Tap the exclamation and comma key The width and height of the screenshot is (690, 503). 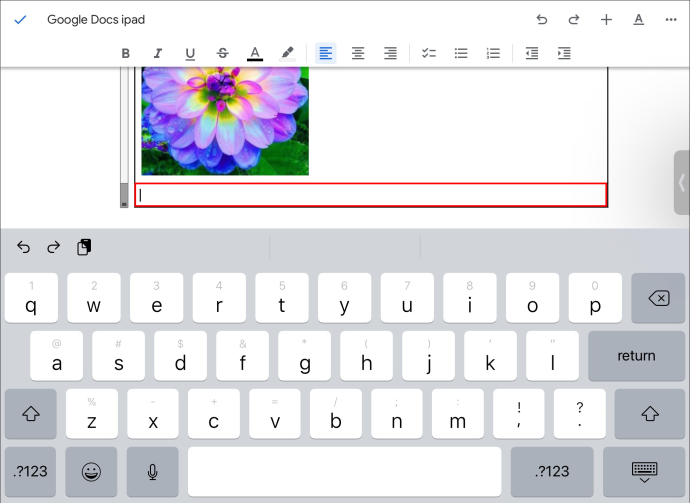point(519,414)
